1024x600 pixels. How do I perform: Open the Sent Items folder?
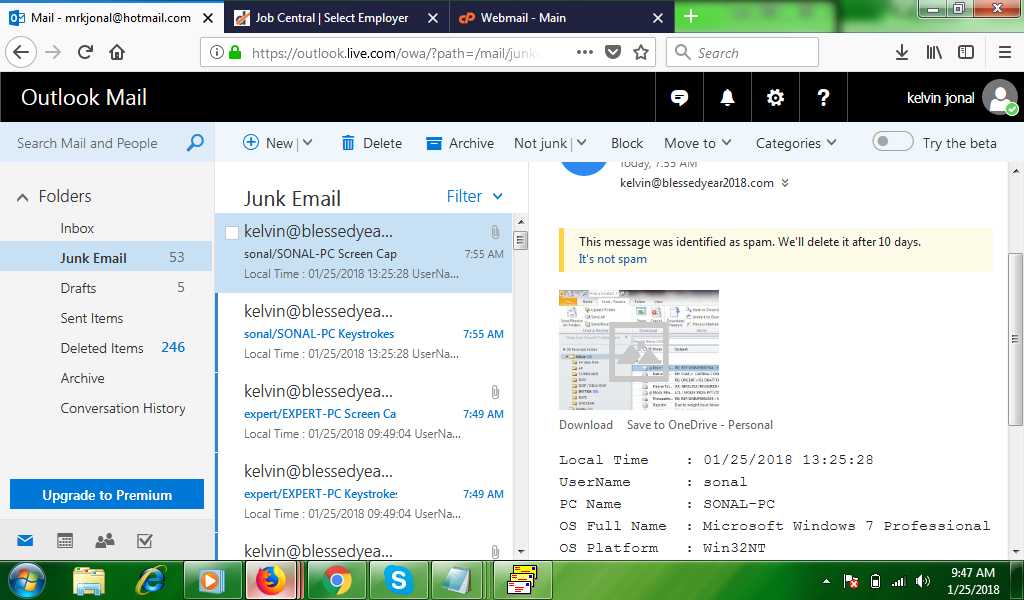(x=91, y=318)
